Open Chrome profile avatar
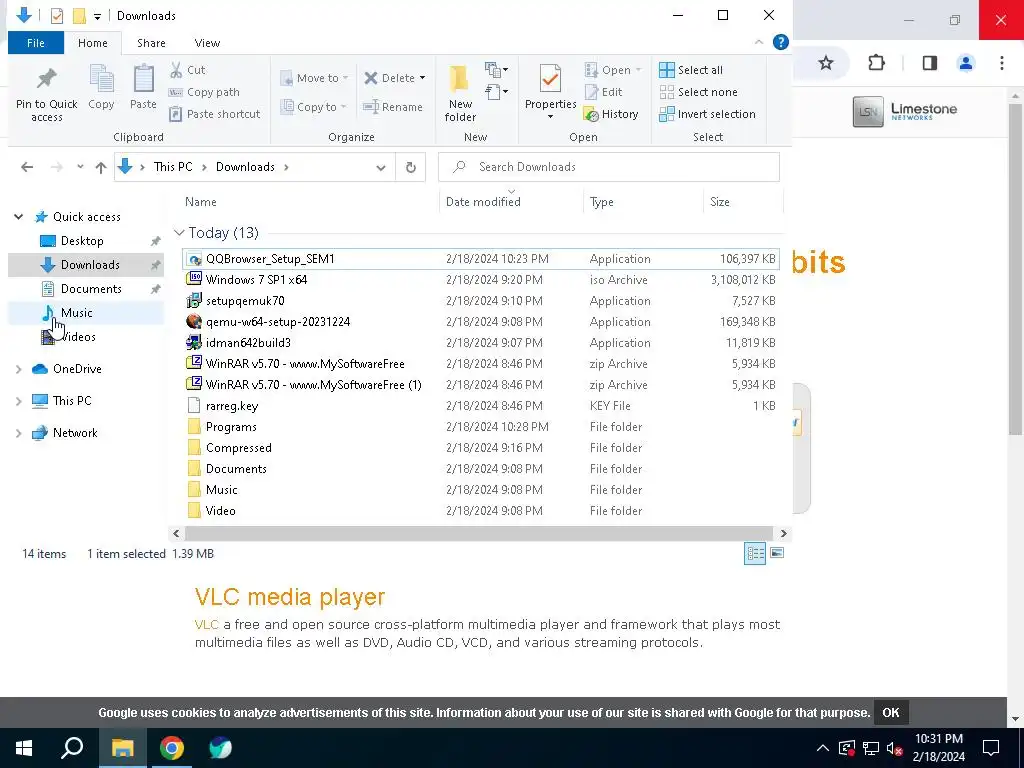 [x=966, y=63]
